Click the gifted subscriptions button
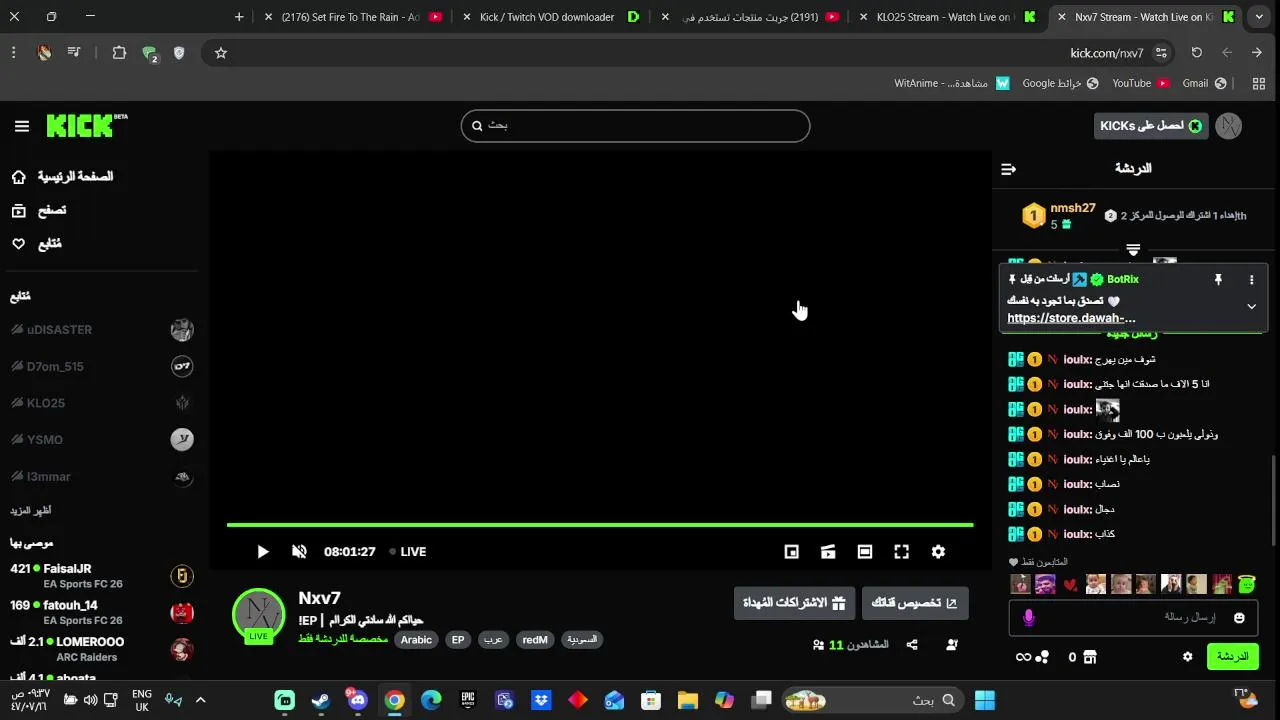 pos(794,603)
